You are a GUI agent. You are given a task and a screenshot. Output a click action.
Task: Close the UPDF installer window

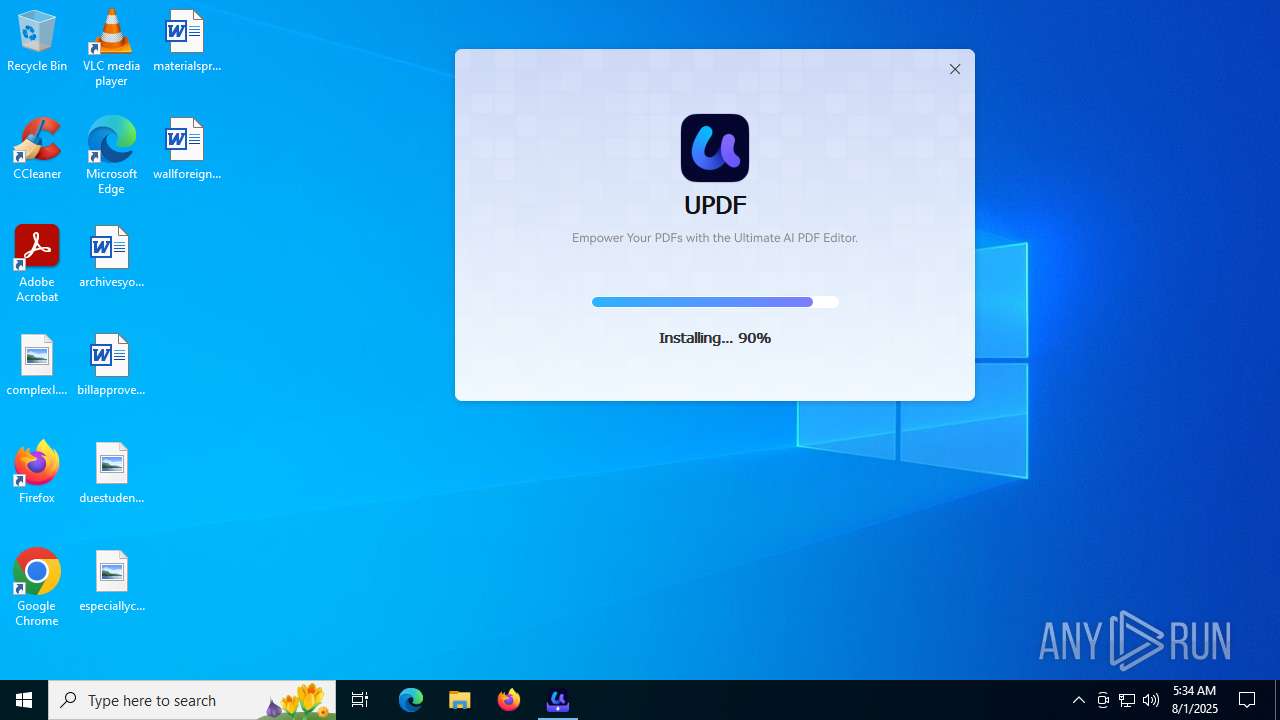tap(955, 69)
